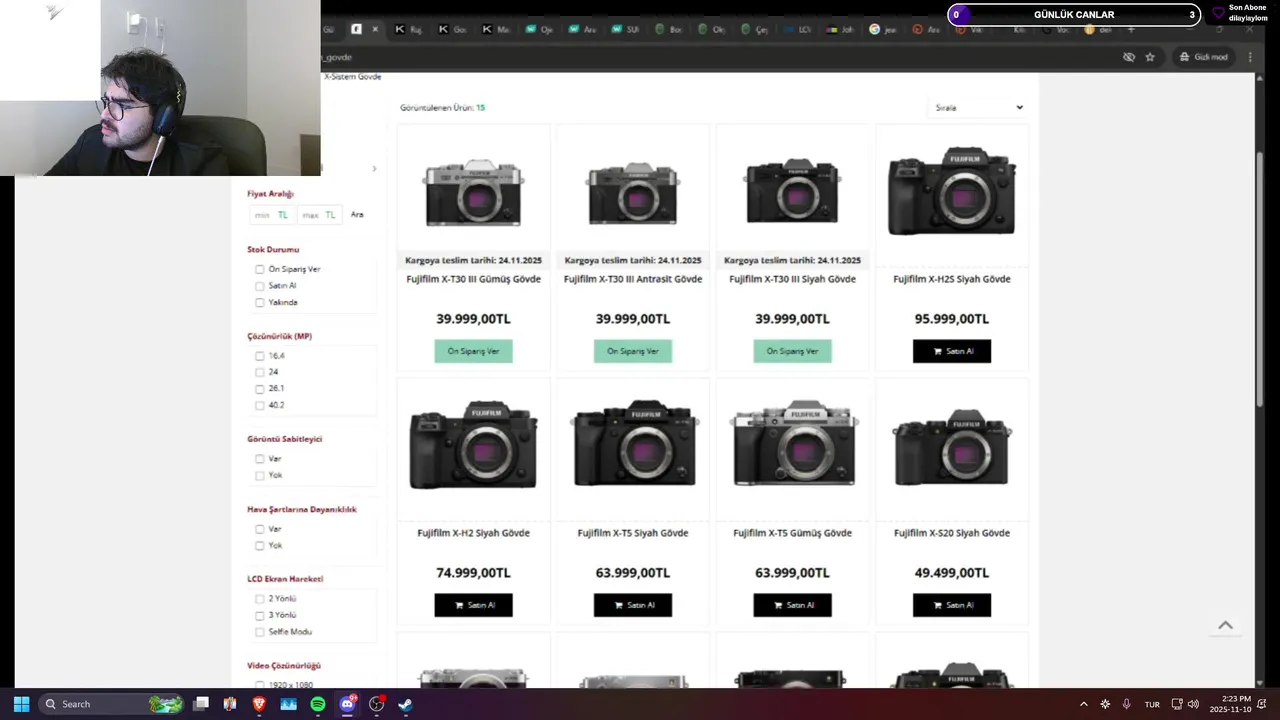Image resolution: width=1280 pixels, height=720 pixels.
Task: Click the X-T5 Siyah camera thumbnail
Action: coord(633,443)
